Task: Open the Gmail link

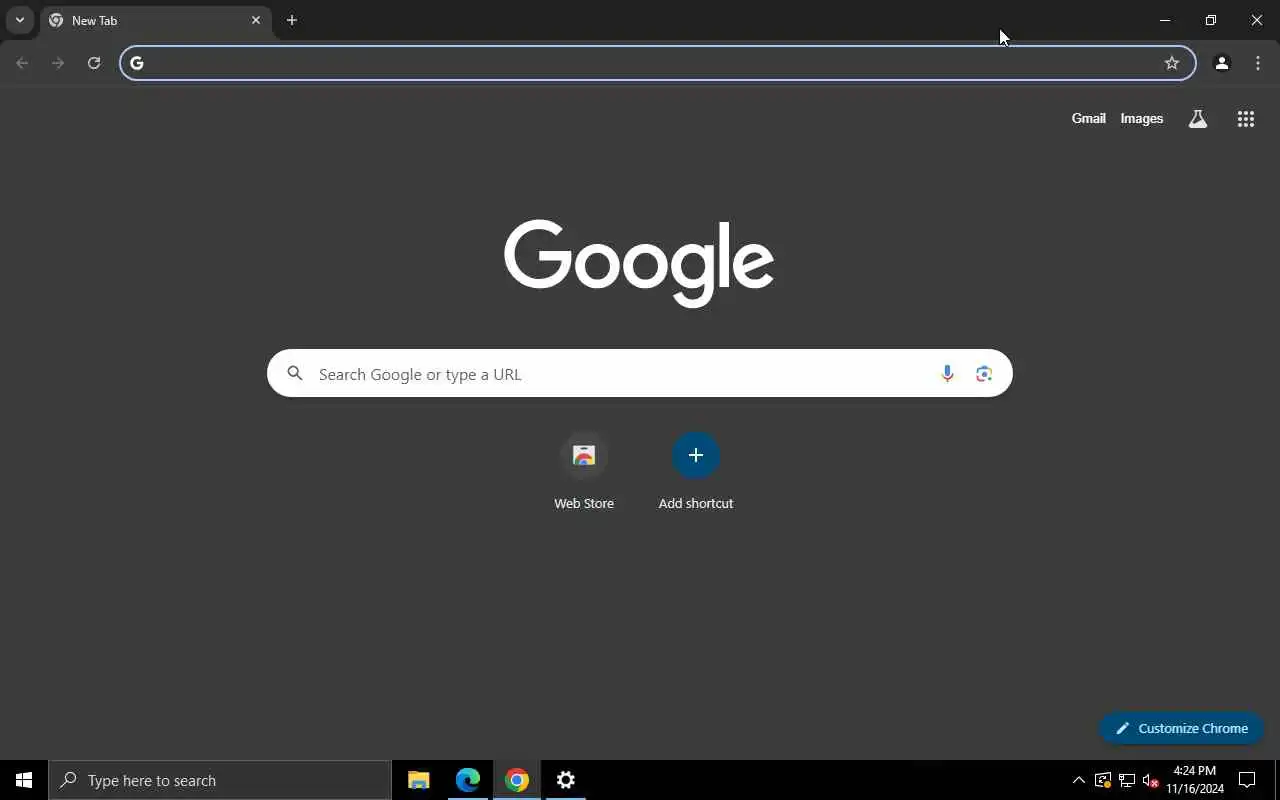Action: (1088, 118)
